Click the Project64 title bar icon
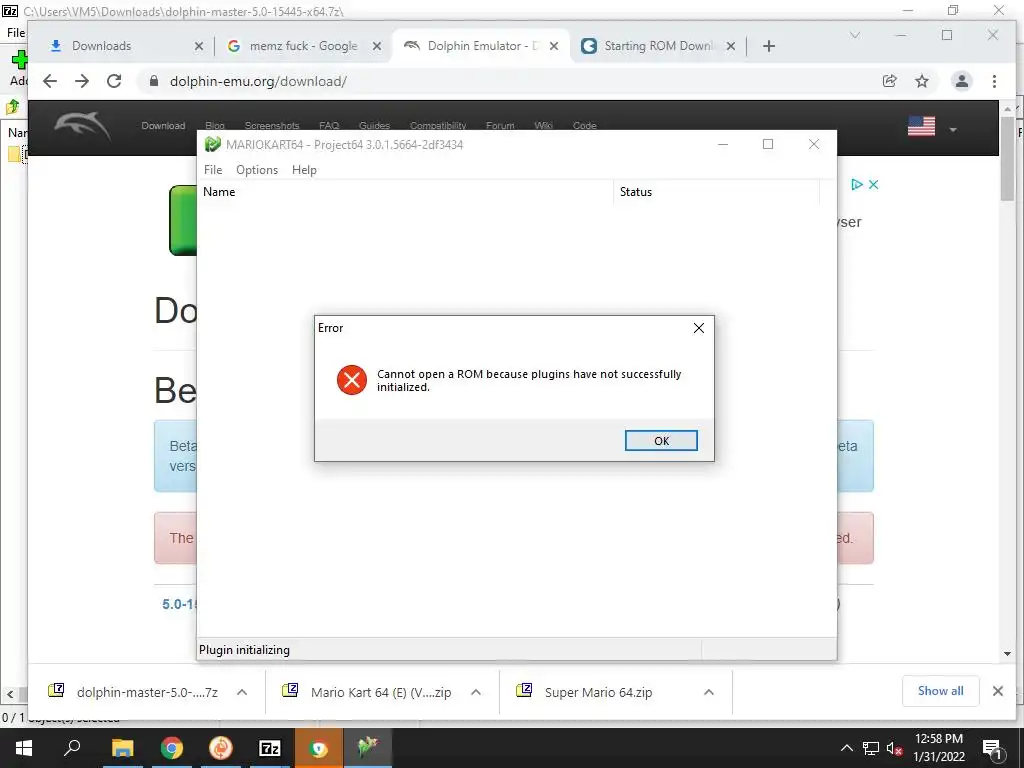 click(x=212, y=144)
